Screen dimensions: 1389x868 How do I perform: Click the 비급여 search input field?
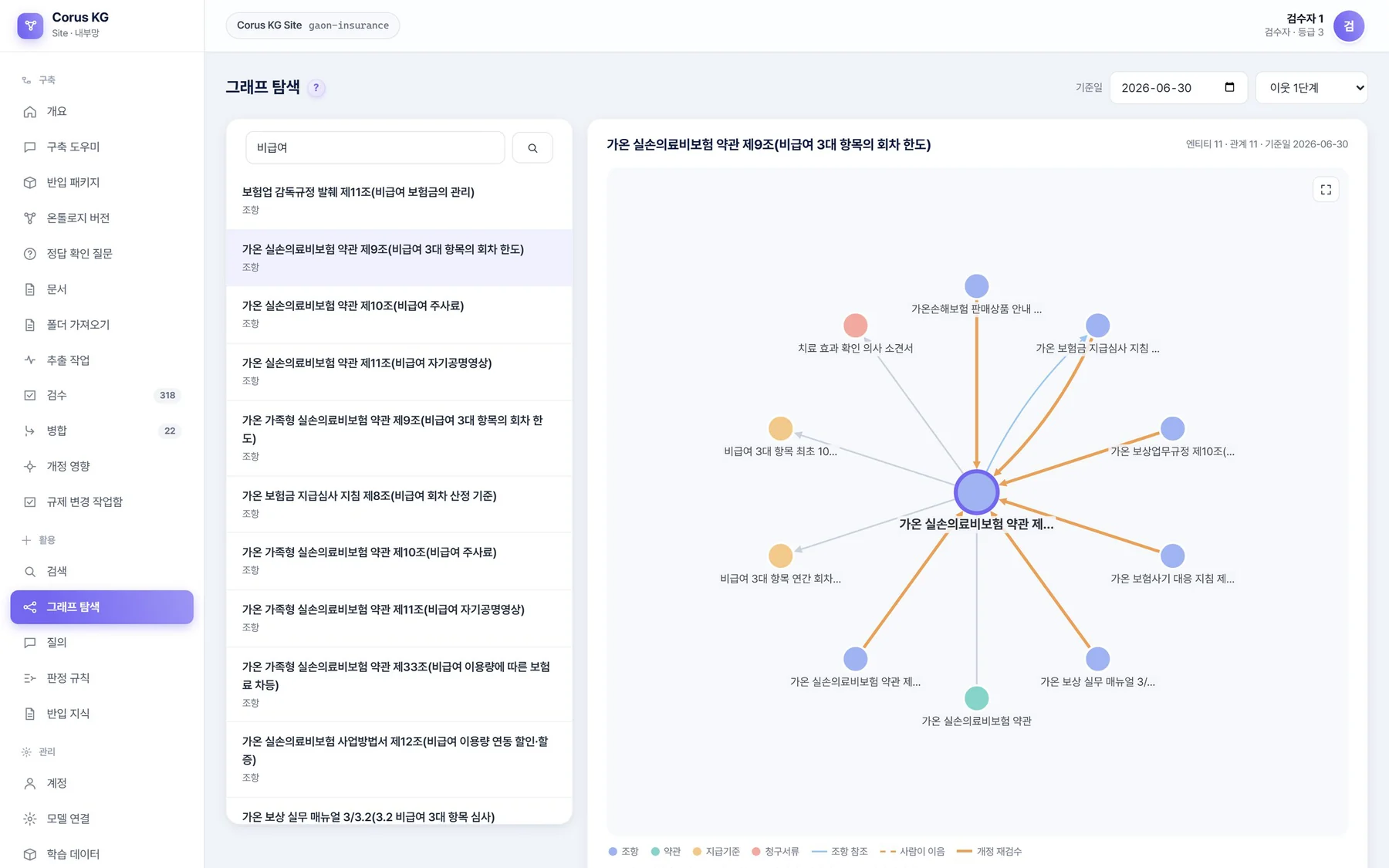pos(375,147)
